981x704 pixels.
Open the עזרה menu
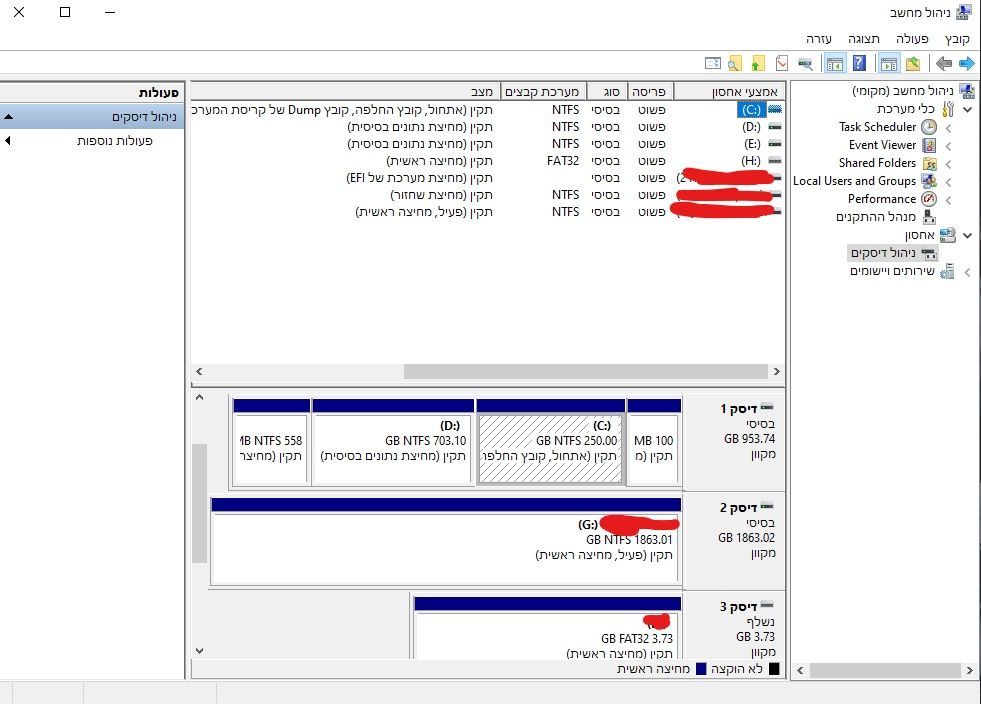(x=818, y=39)
